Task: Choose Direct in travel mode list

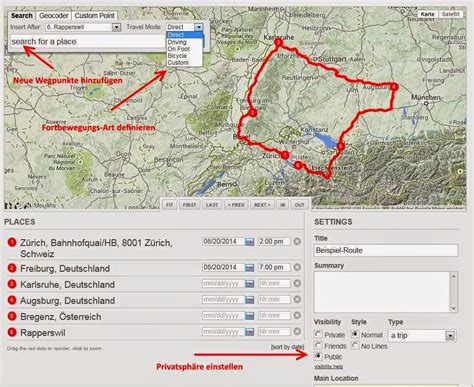Action: click(x=184, y=35)
